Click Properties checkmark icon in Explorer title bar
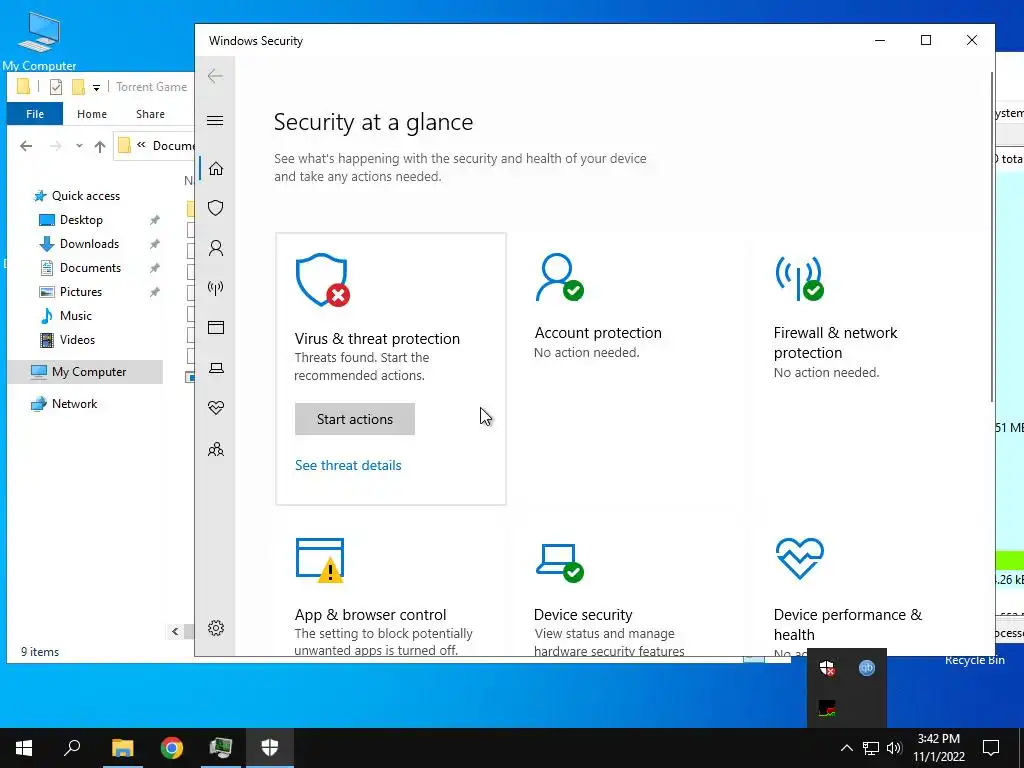 pyautogui.click(x=56, y=86)
